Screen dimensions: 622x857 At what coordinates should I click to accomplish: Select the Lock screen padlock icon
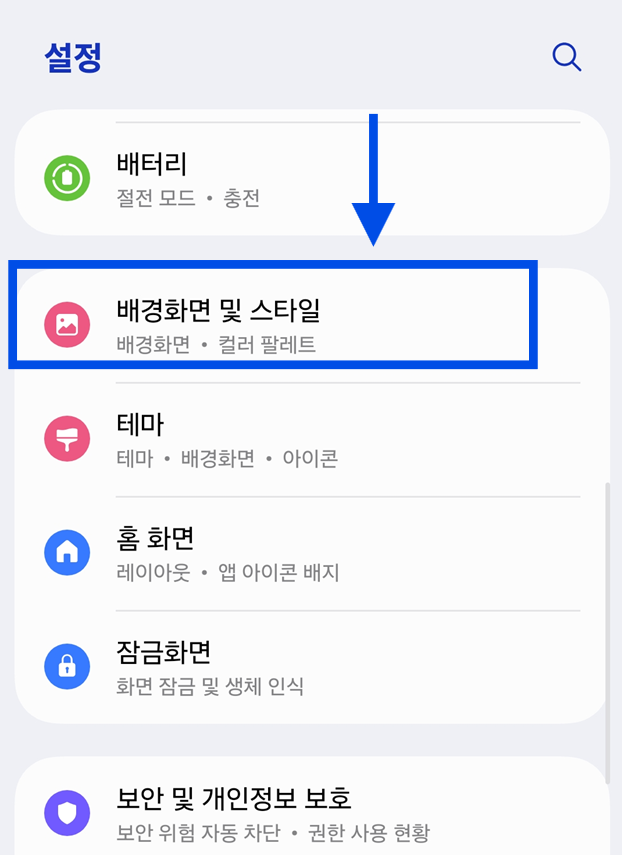click(67, 666)
